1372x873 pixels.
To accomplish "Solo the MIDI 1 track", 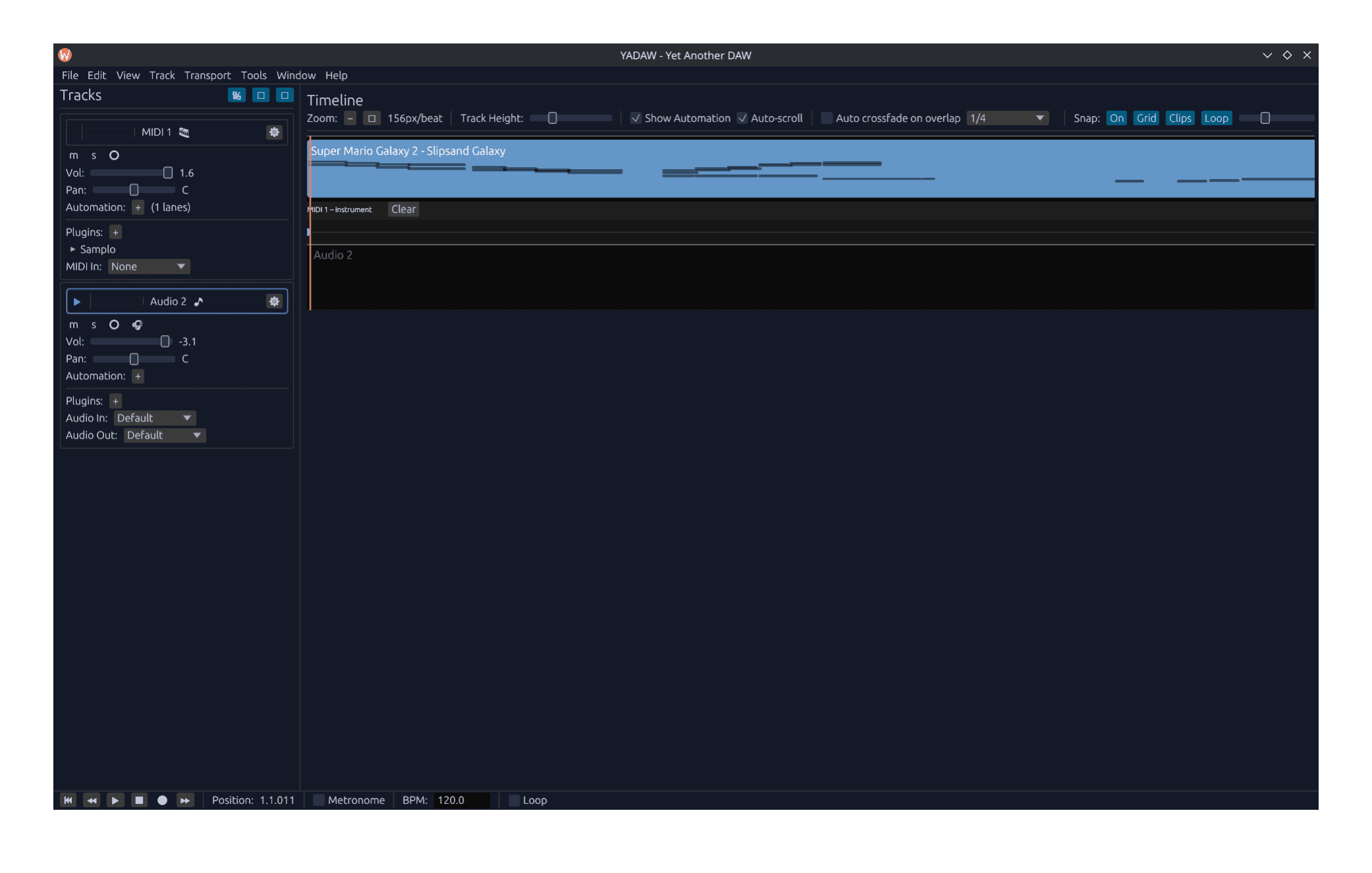I will [x=94, y=155].
